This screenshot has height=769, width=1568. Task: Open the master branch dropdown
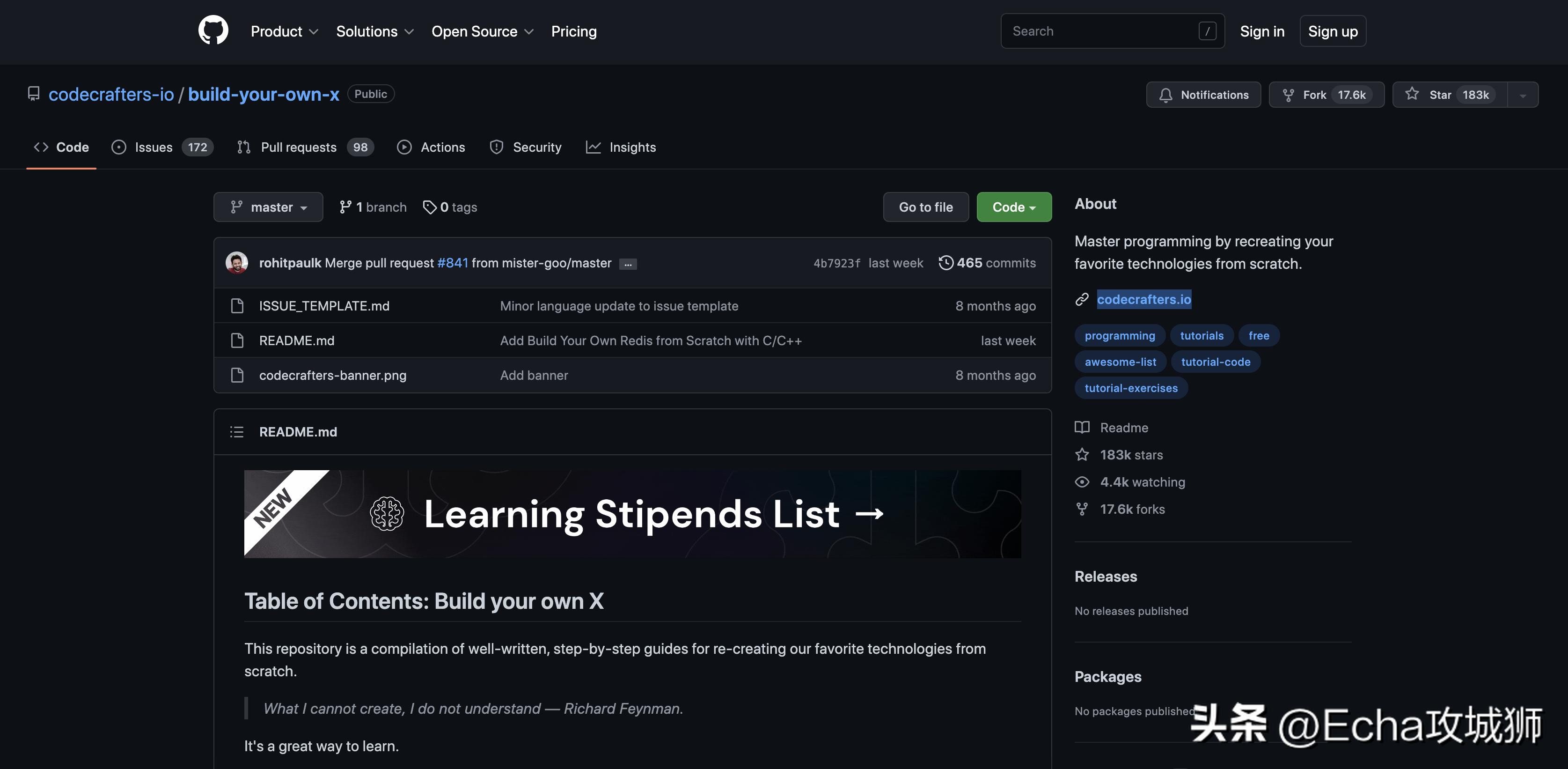pyautogui.click(x=268, y=207)
